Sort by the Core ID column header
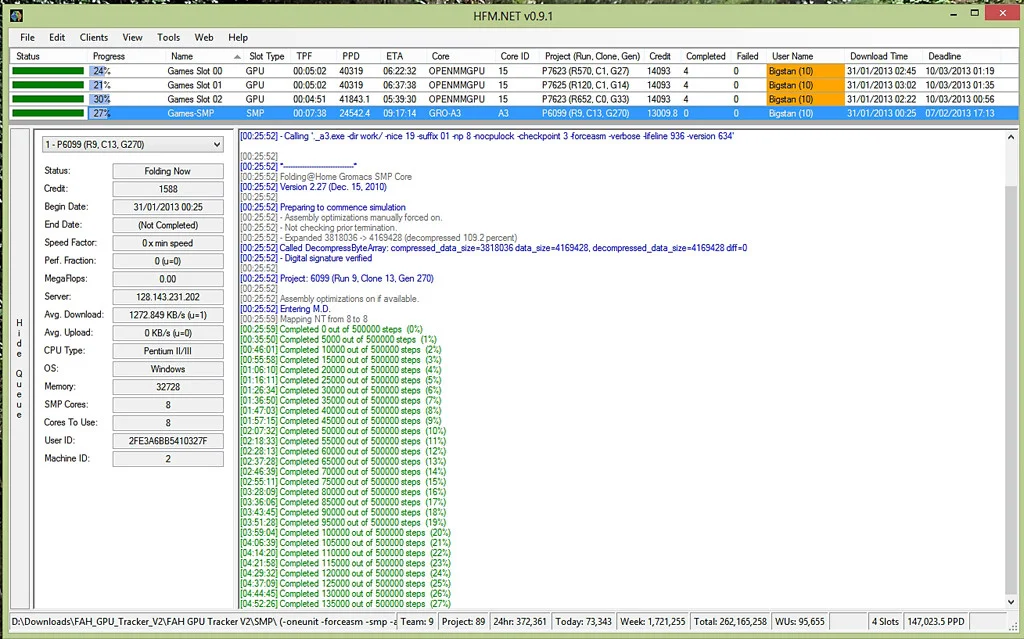 coord(515,56)
